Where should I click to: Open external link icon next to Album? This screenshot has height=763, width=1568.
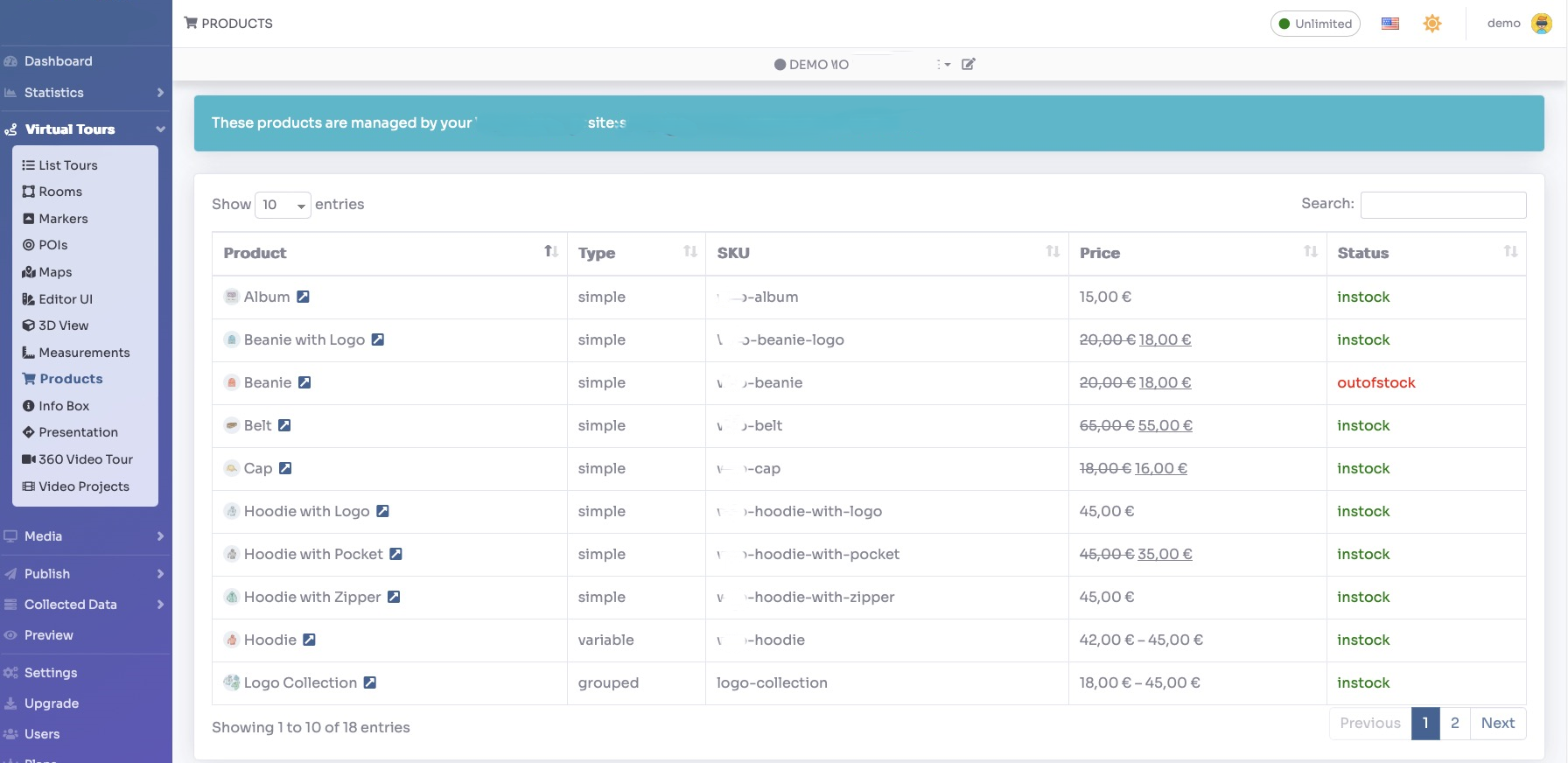303,297
